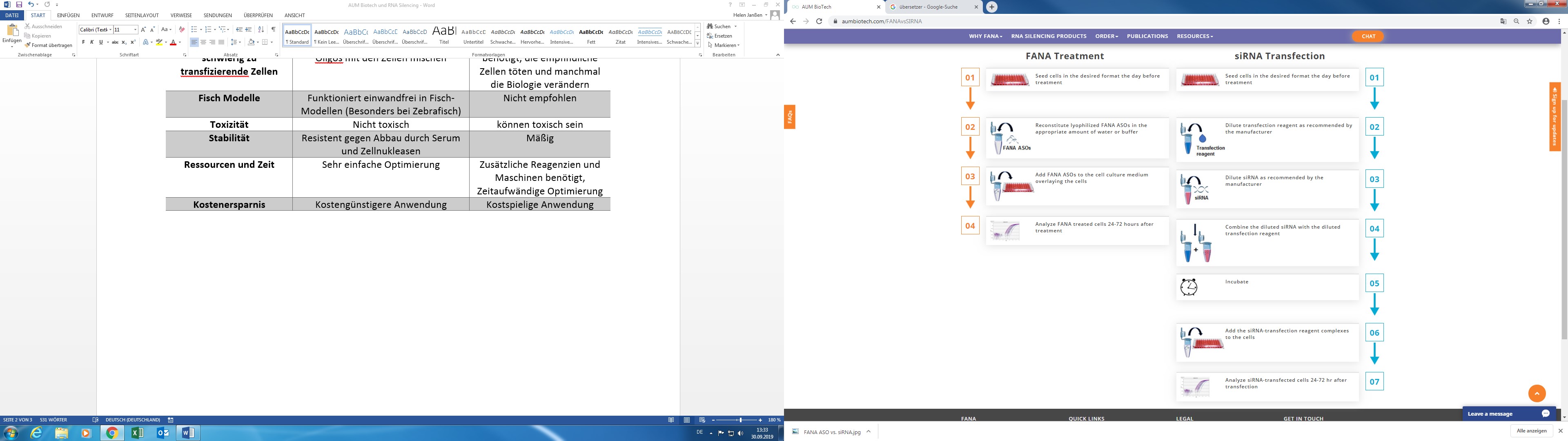1568x441 pixels.
Task: Open Outlook from the taskbar
Action: pos(163,433)
